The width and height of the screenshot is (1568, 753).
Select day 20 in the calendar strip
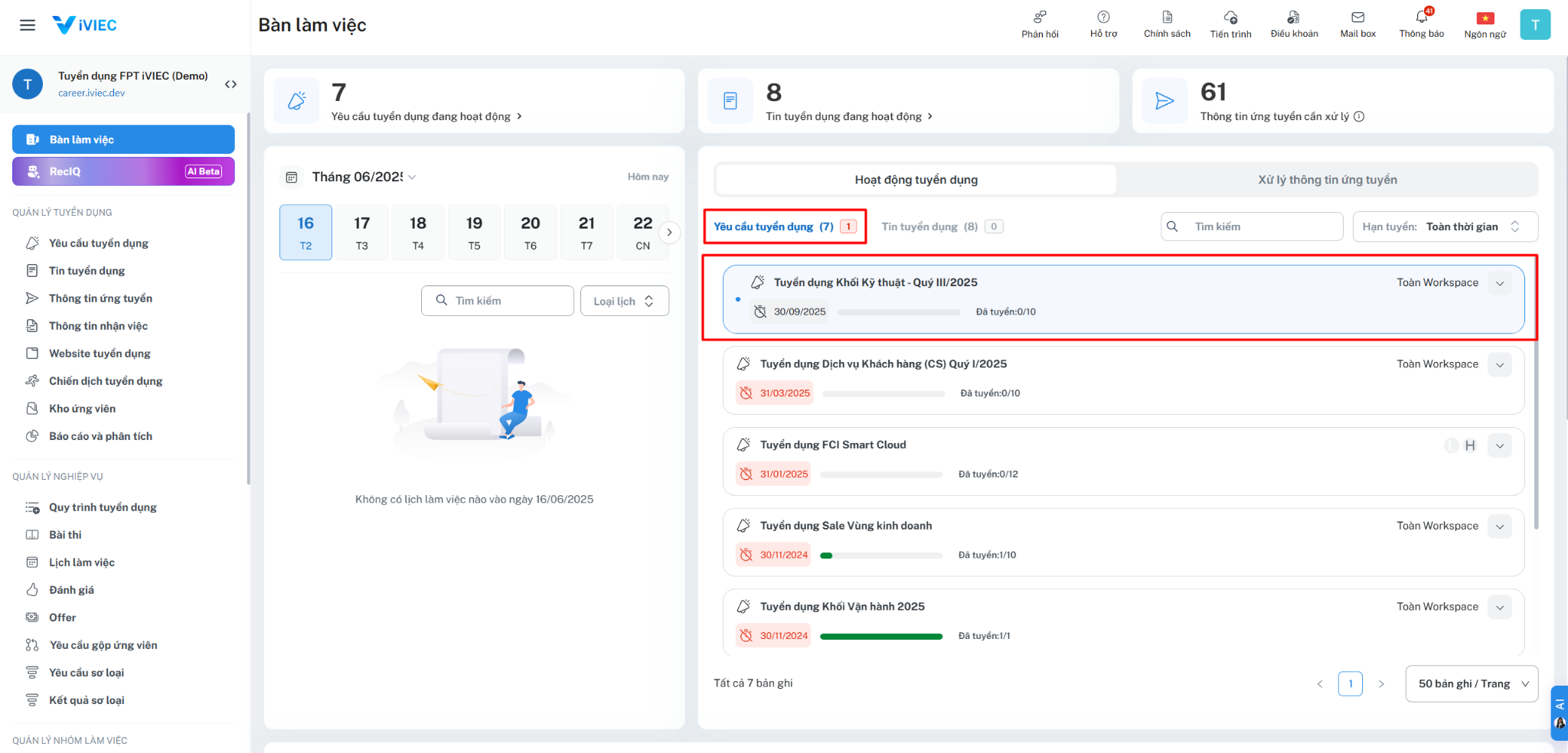tap(530, 232)
